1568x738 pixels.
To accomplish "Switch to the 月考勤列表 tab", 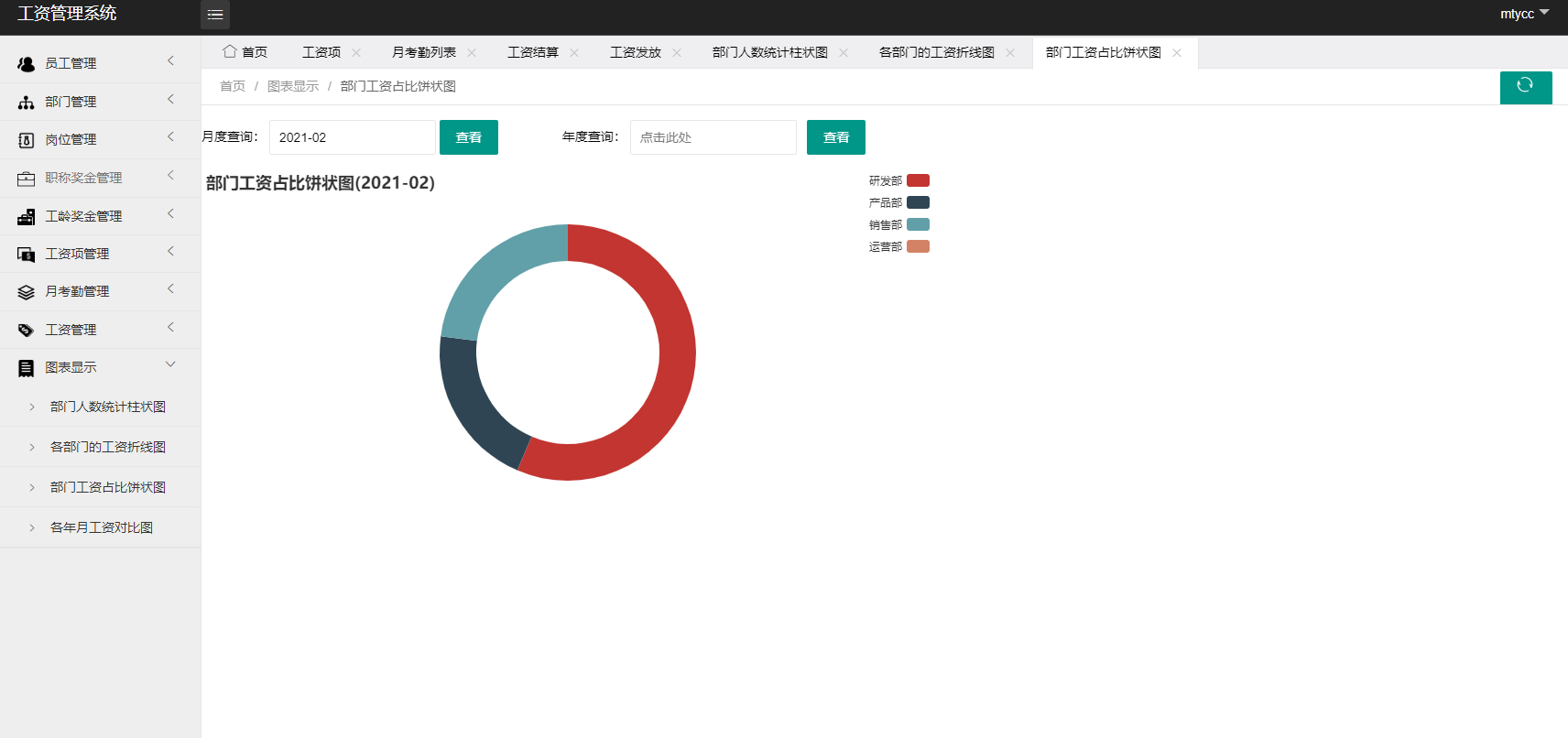I will pos(424,52).
